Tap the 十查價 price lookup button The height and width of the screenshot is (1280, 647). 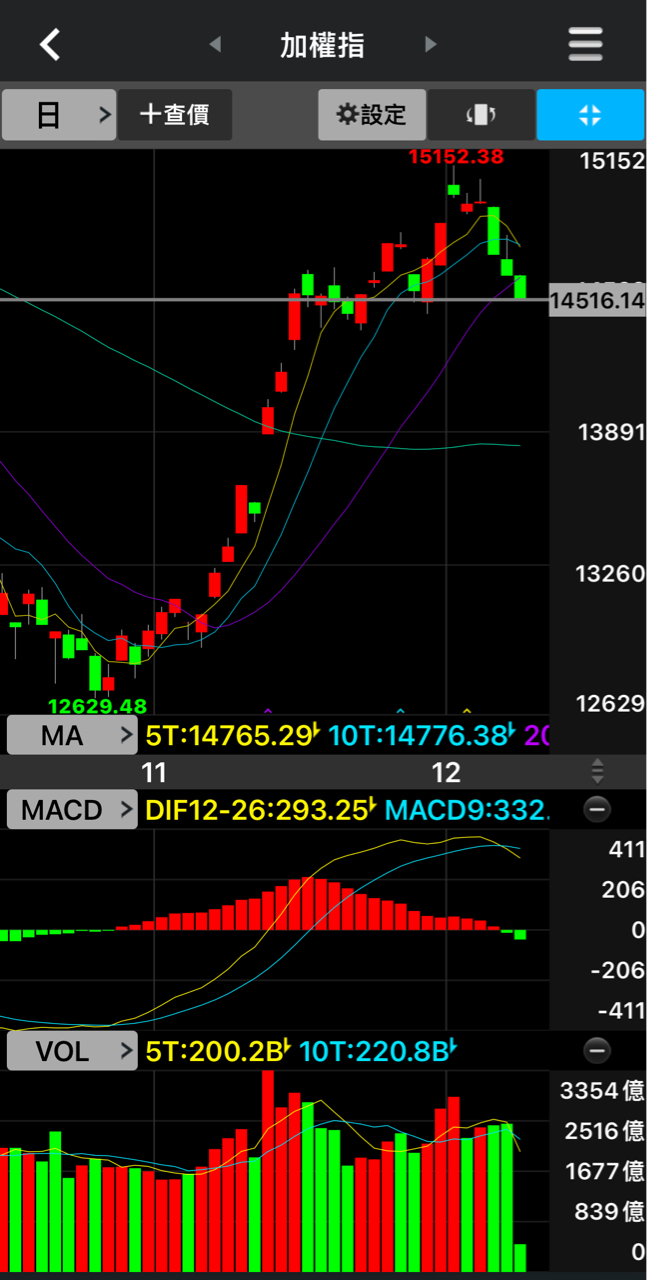(175, 115)
